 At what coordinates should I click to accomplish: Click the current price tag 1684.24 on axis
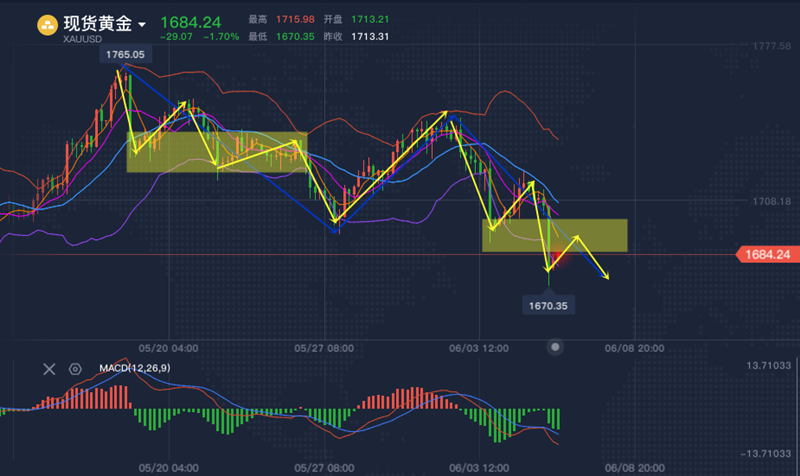pos(768,255)
